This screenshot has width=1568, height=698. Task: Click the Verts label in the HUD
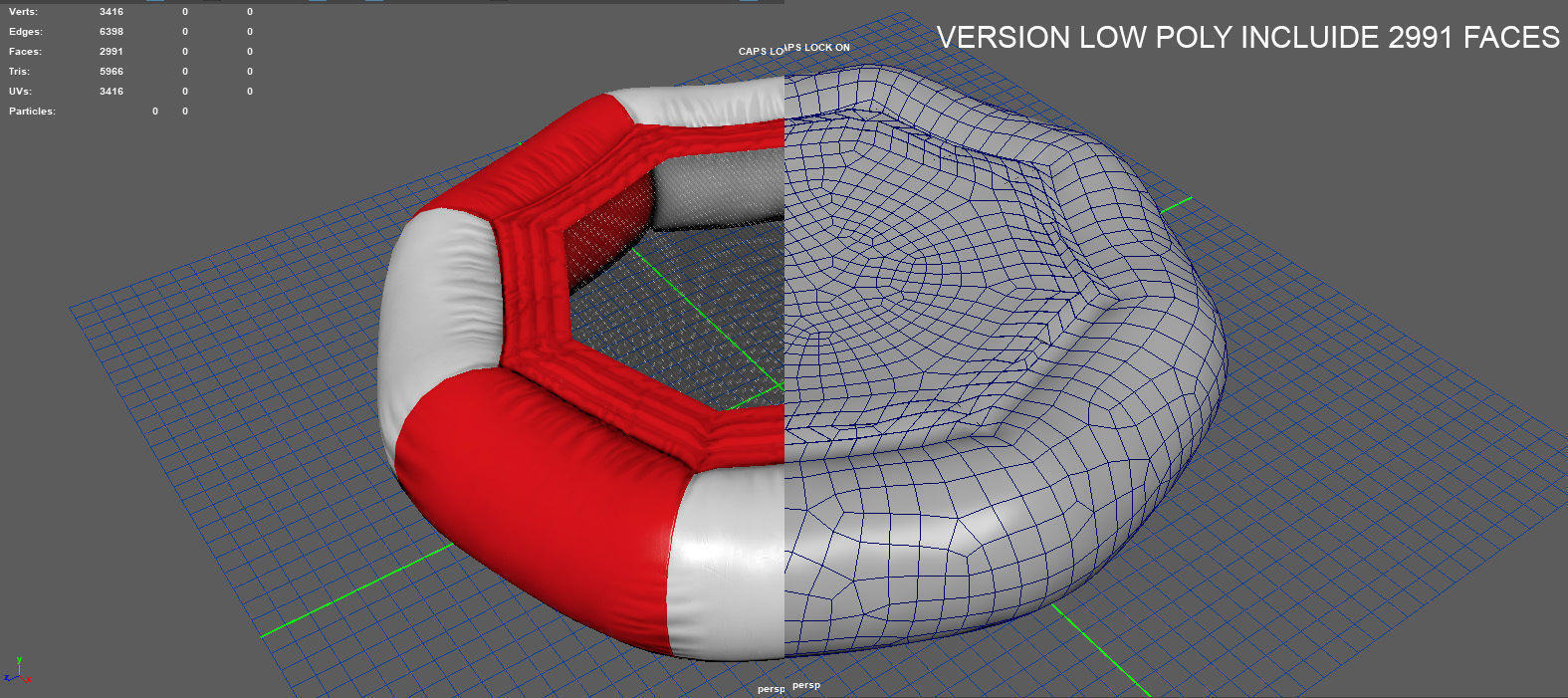[24, 12]
